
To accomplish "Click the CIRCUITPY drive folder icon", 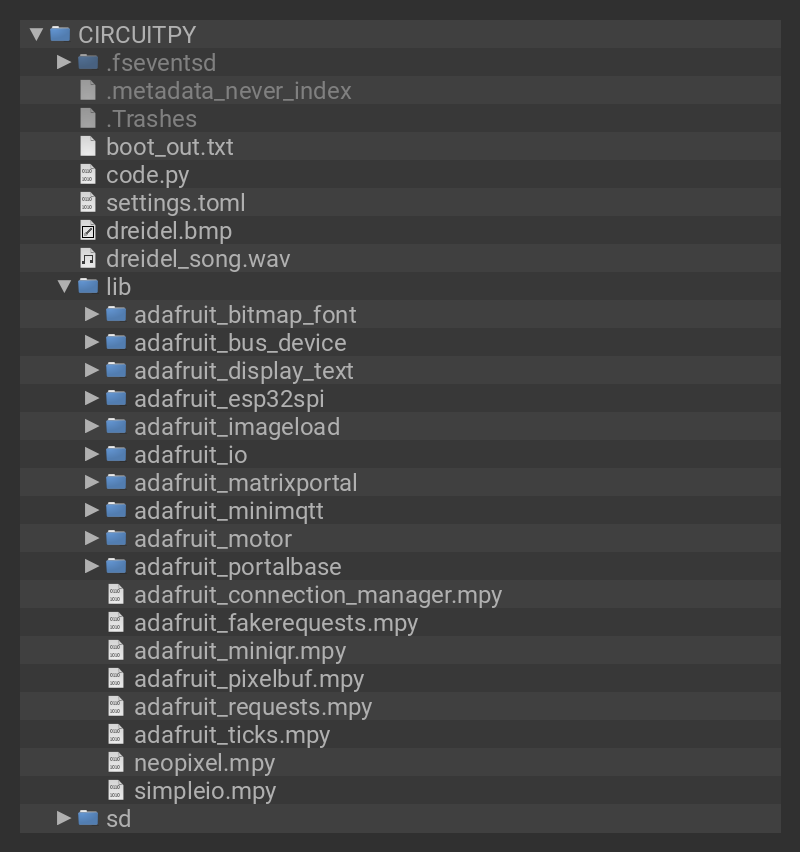I will pos(60,34).
